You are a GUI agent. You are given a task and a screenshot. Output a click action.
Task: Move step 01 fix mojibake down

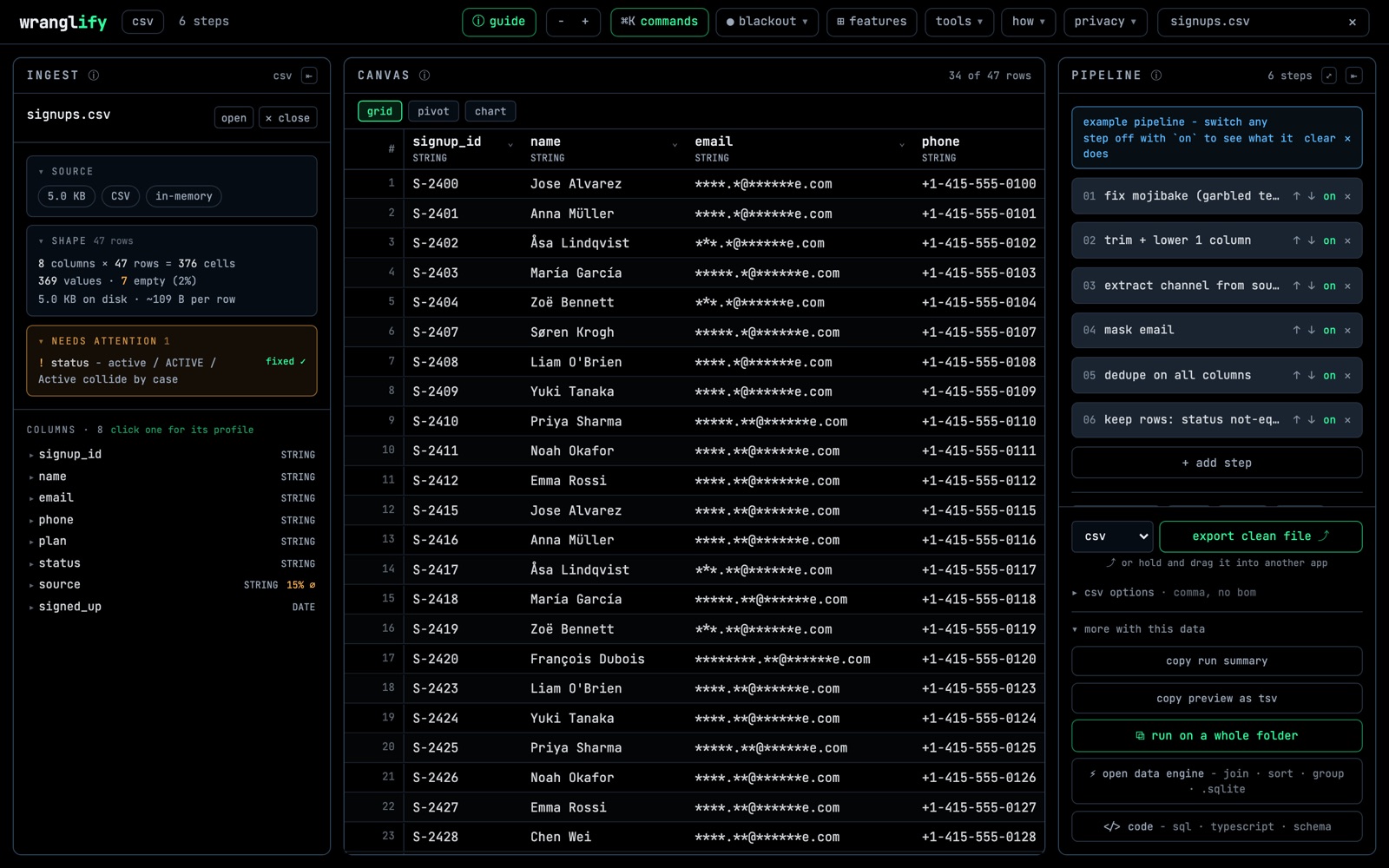[1312, 196]
